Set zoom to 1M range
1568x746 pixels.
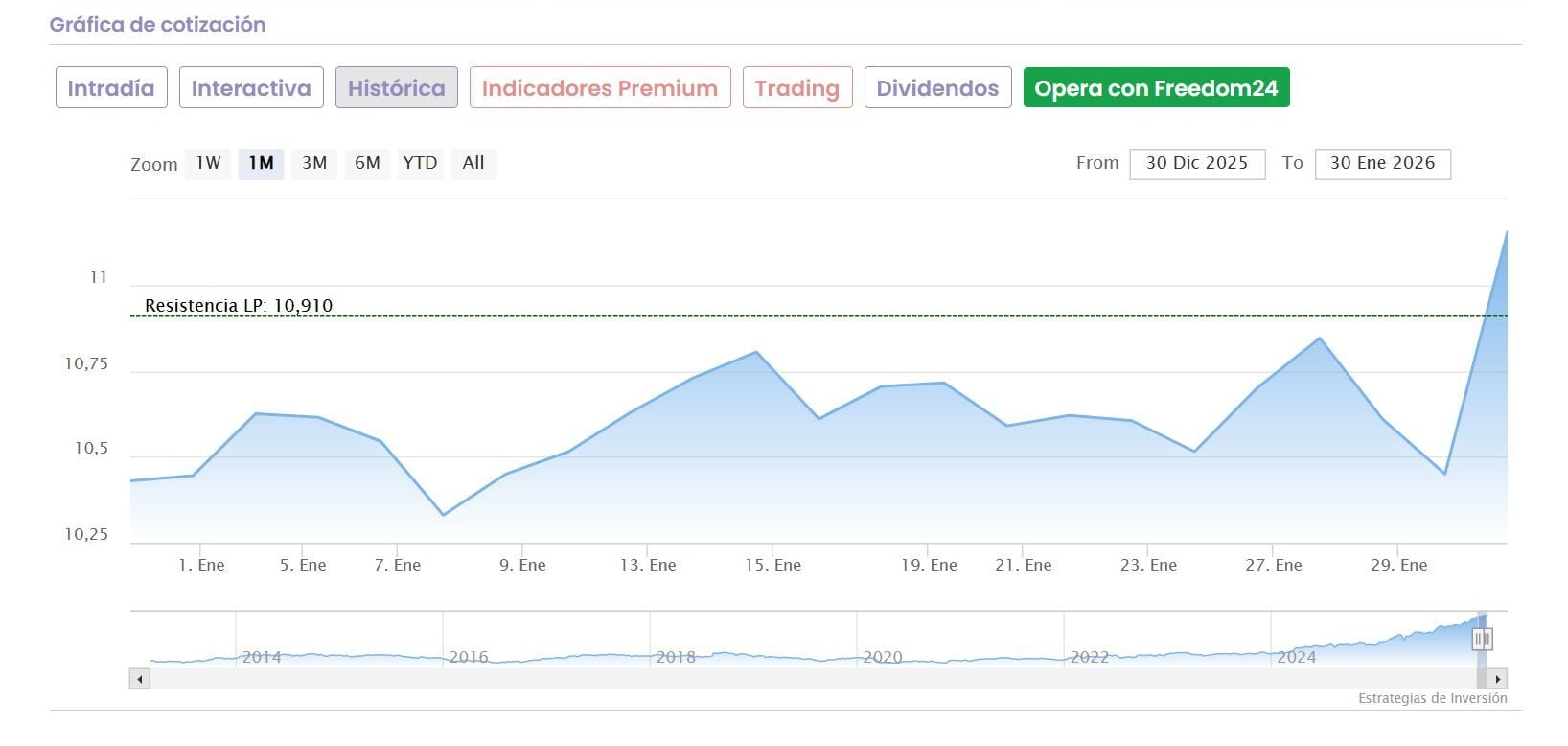click(261, 163)
